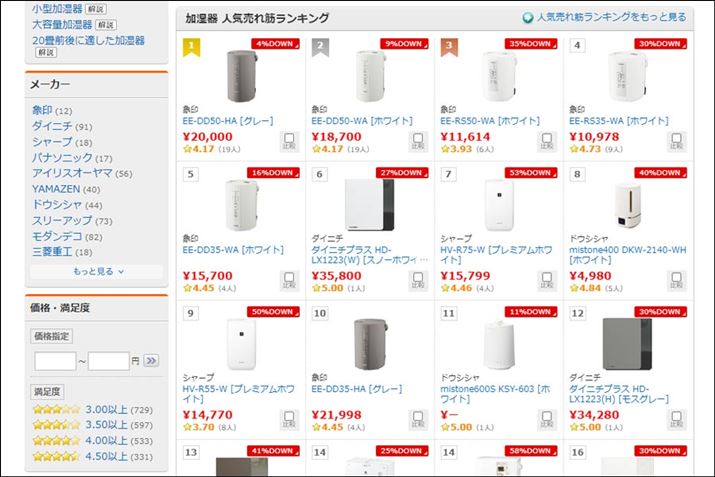Open the 解説 explanation for 大容量加湿器

[104, 24]
